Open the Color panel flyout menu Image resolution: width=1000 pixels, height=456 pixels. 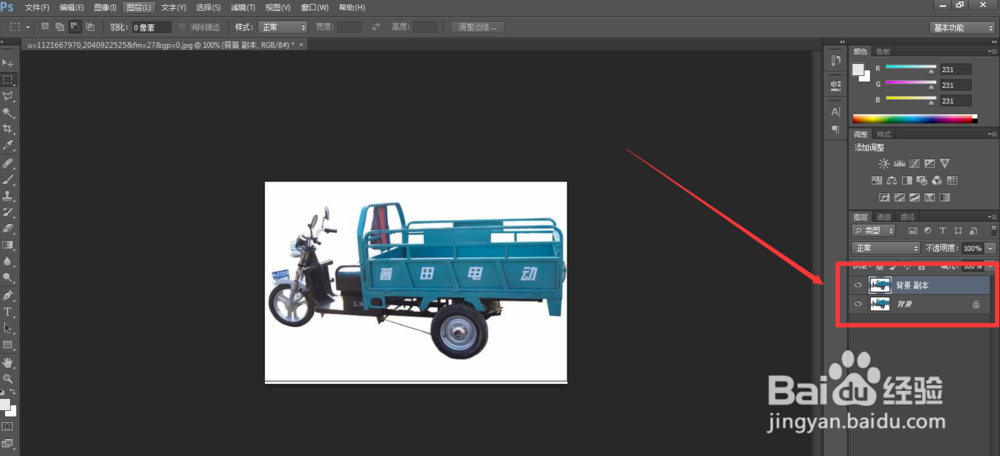[x=993, y=52]
